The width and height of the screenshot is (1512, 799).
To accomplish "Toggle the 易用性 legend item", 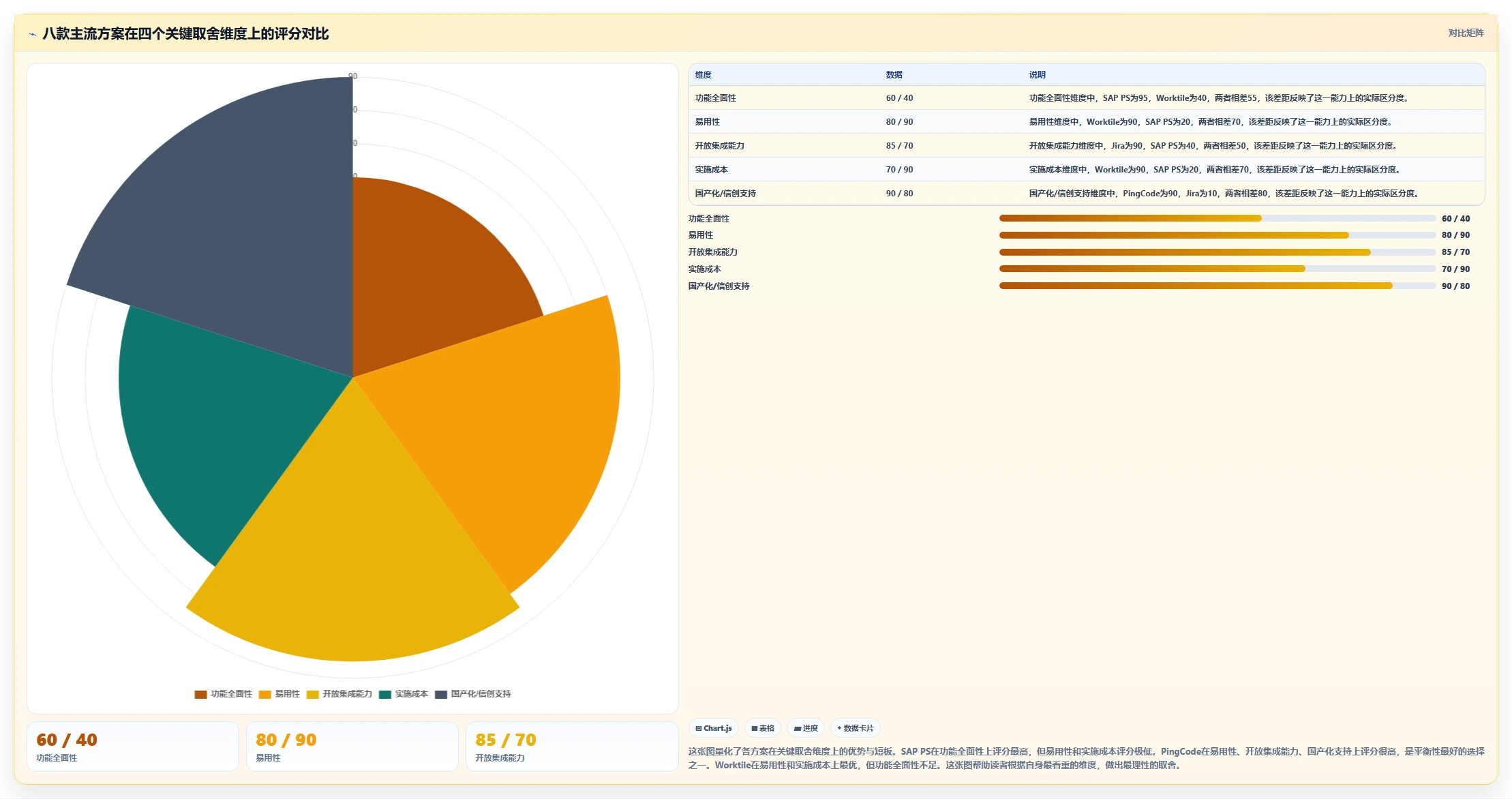I will [279, 694].
